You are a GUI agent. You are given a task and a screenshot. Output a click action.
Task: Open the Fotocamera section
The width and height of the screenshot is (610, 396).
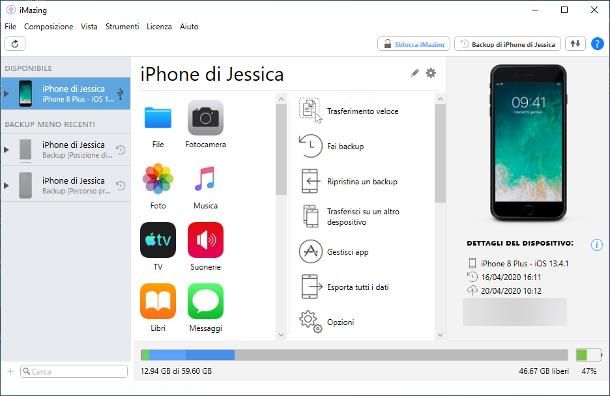tap(205, 117)
